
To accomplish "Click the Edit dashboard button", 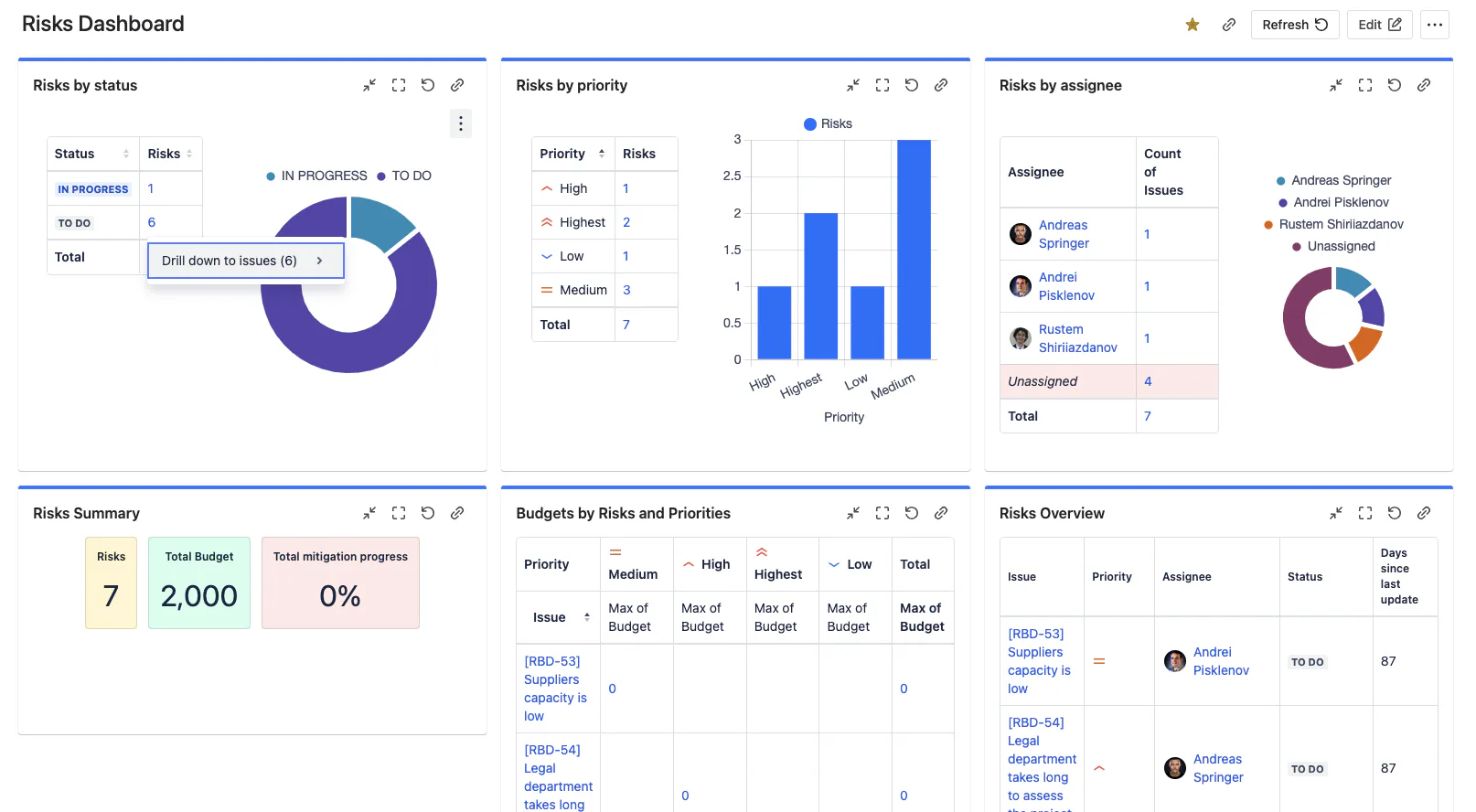I will [x=1379, y=25].
